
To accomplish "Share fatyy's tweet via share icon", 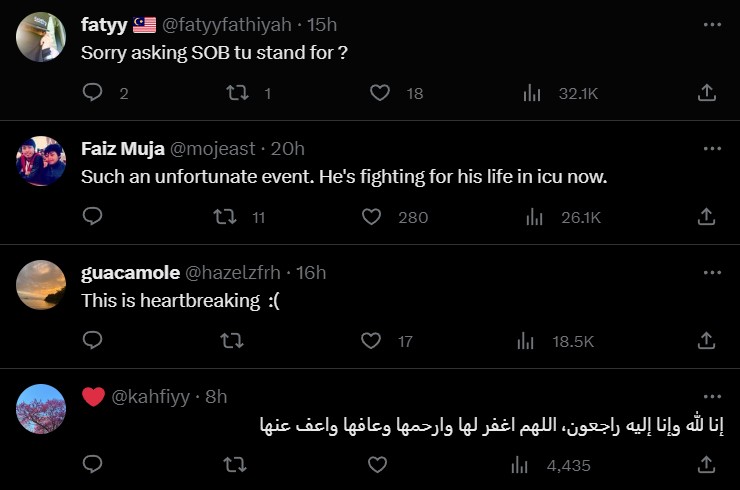I will click(706, 93).
